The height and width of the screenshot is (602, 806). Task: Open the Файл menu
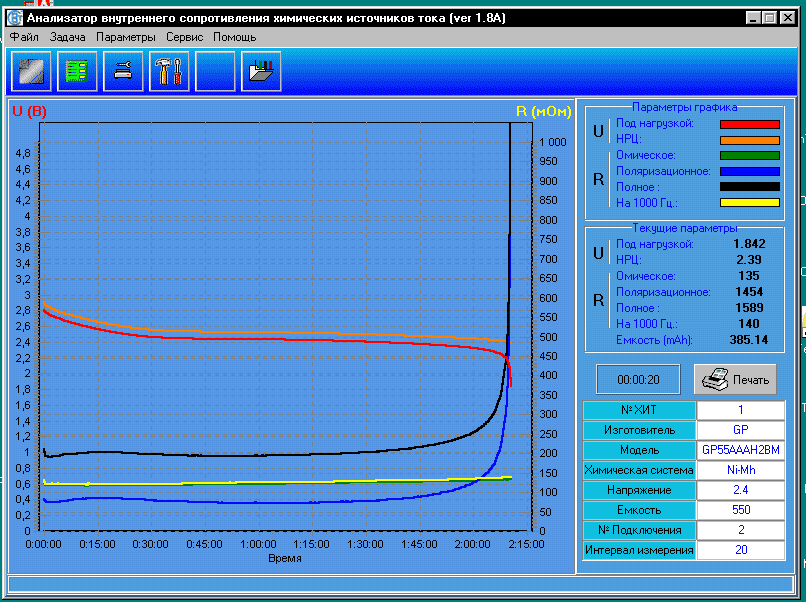(24, 37)
